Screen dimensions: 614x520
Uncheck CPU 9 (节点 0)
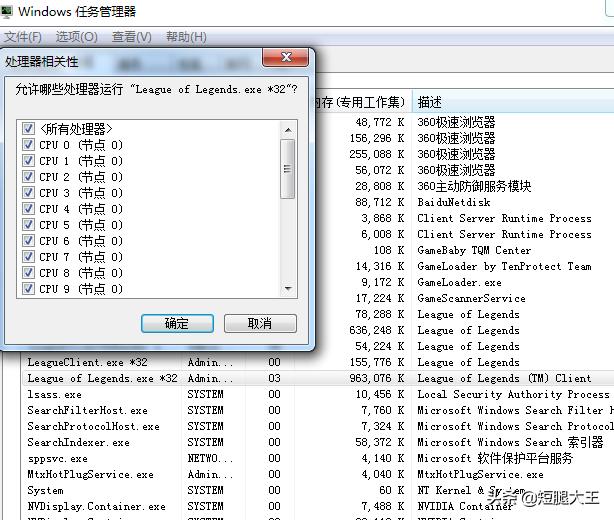[x=28, y=289]
